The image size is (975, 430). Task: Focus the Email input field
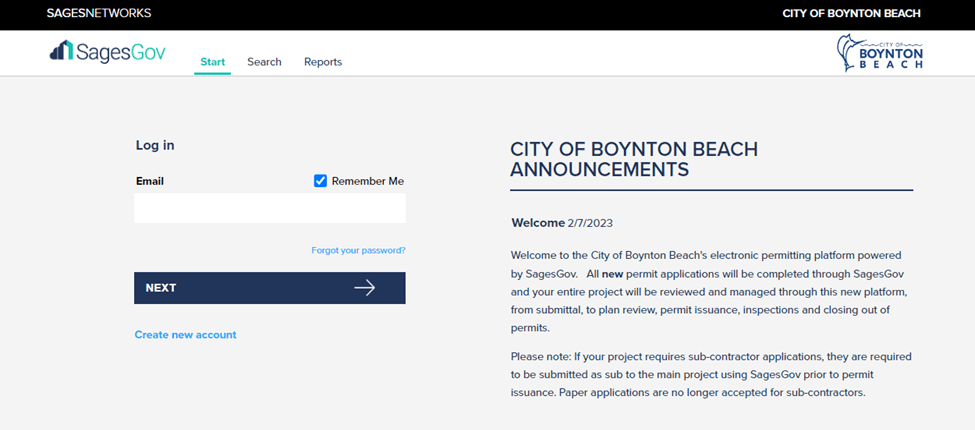pos(270,208)
